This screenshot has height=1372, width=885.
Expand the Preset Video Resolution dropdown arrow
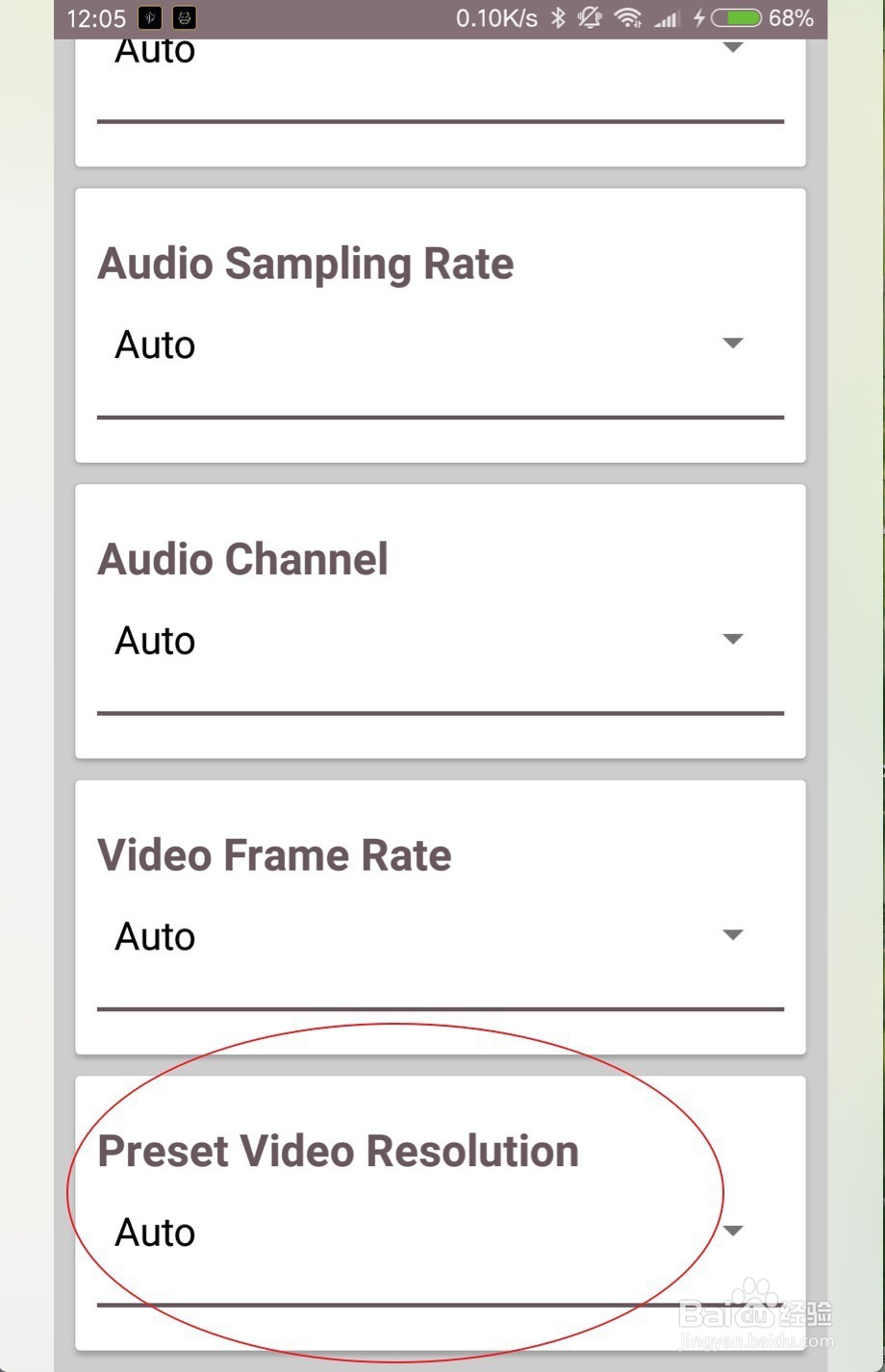click(x=733, y=1231)
